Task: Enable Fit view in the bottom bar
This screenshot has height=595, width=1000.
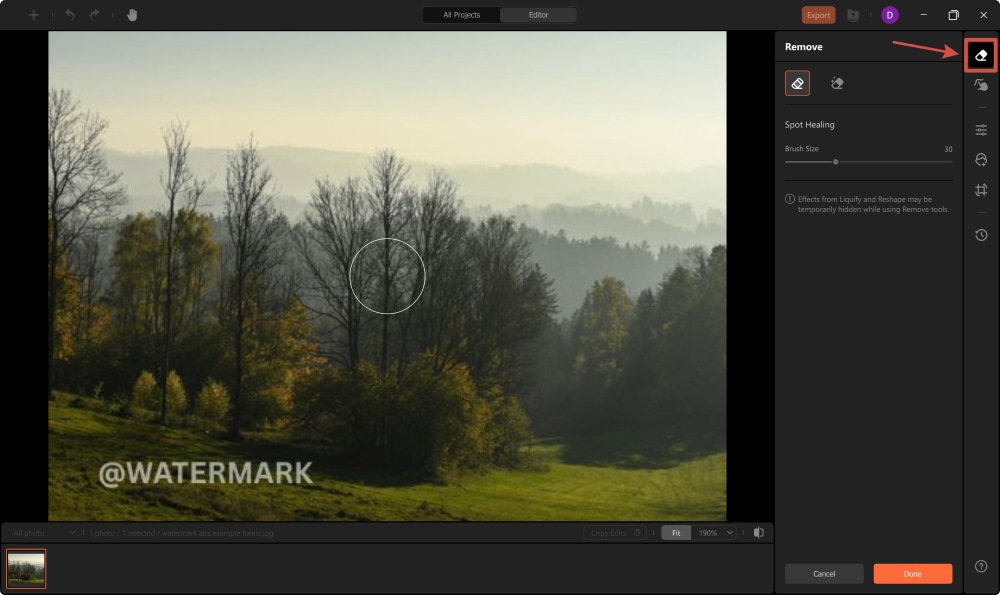Action: (675, 532)
